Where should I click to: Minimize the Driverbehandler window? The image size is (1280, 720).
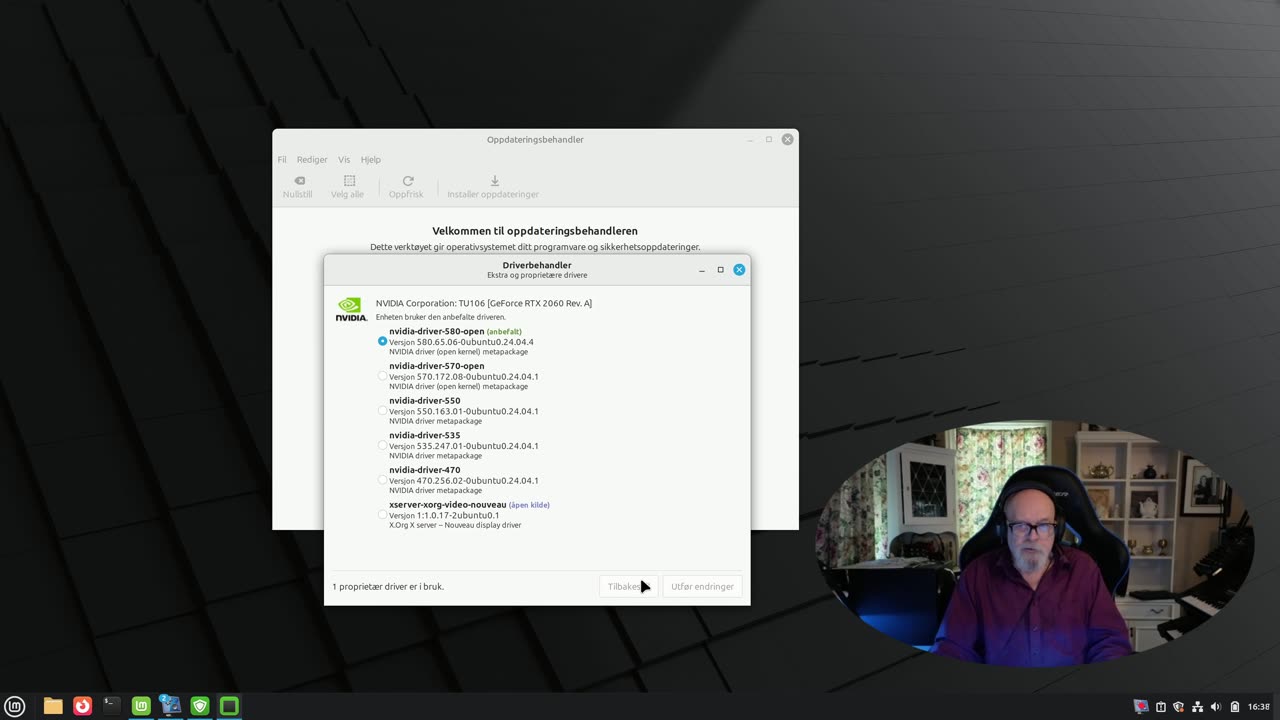702,269
